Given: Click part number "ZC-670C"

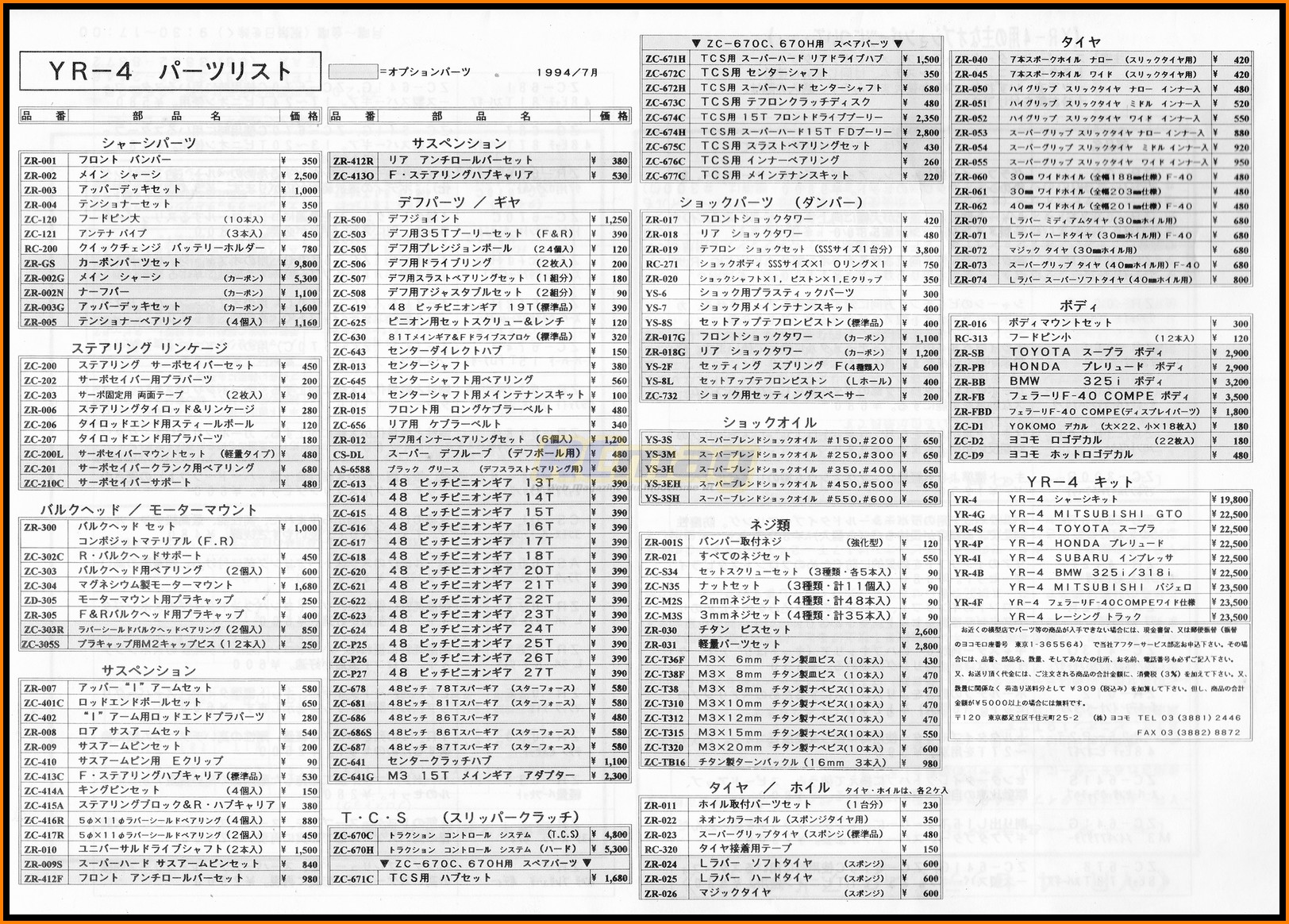Looking at the screenshot, I should (x=353, y=835).
